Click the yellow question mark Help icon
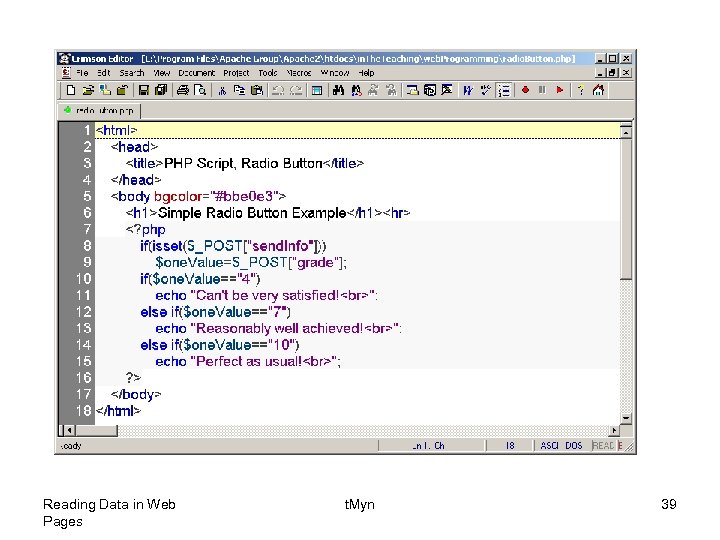Image resolution: width=720 pixels, height=540 pixels. tap(581, 90)
